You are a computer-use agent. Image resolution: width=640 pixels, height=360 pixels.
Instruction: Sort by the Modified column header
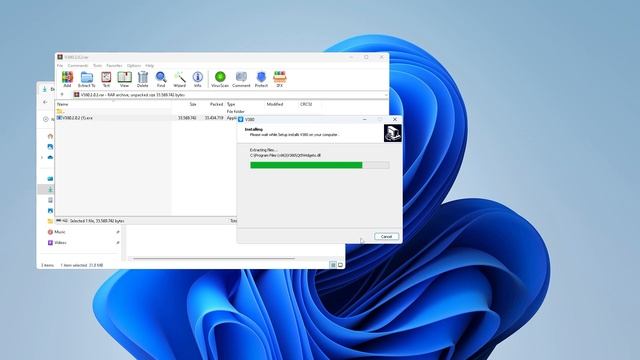275,104
